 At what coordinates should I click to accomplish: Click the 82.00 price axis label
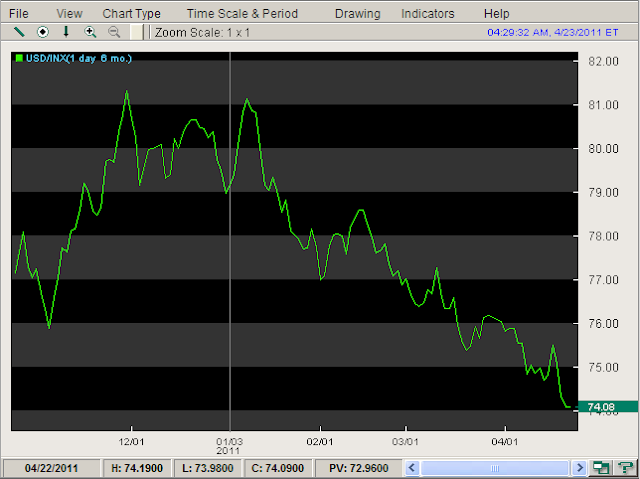coord(603,61)
